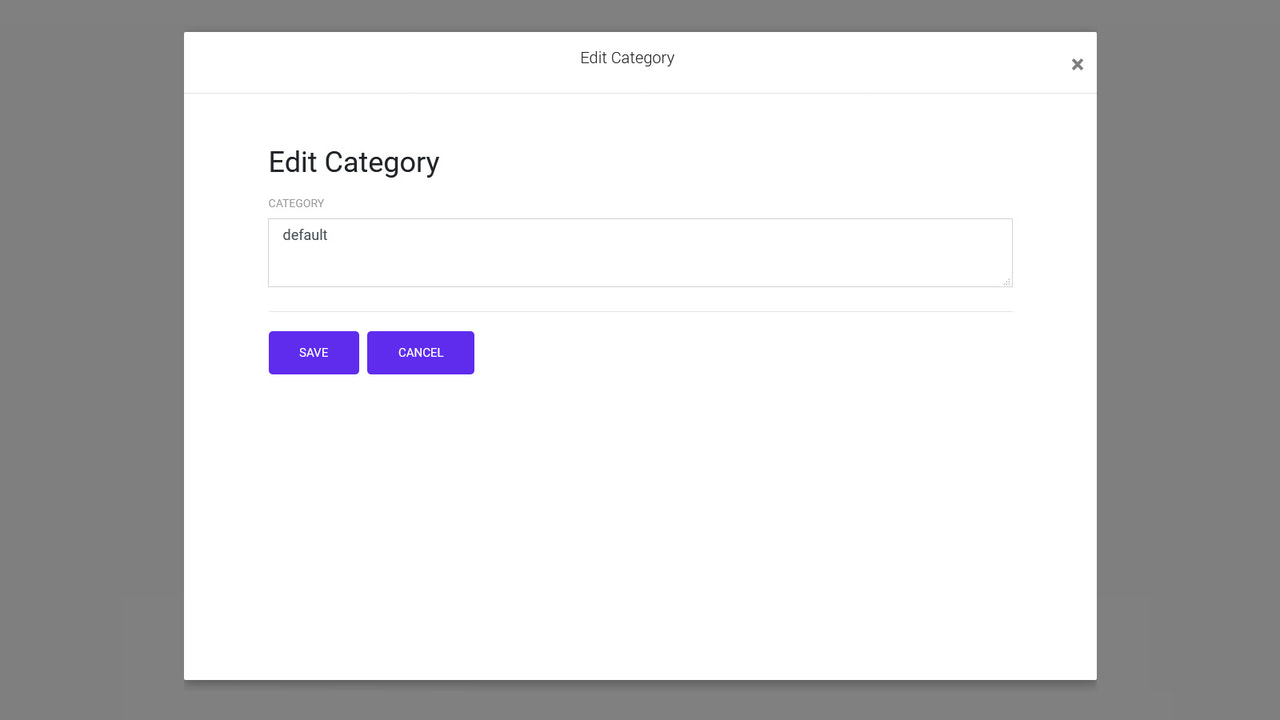The image size is (1280, 720).
Task: Select the text reading 'default'
Action: point(305,235)
